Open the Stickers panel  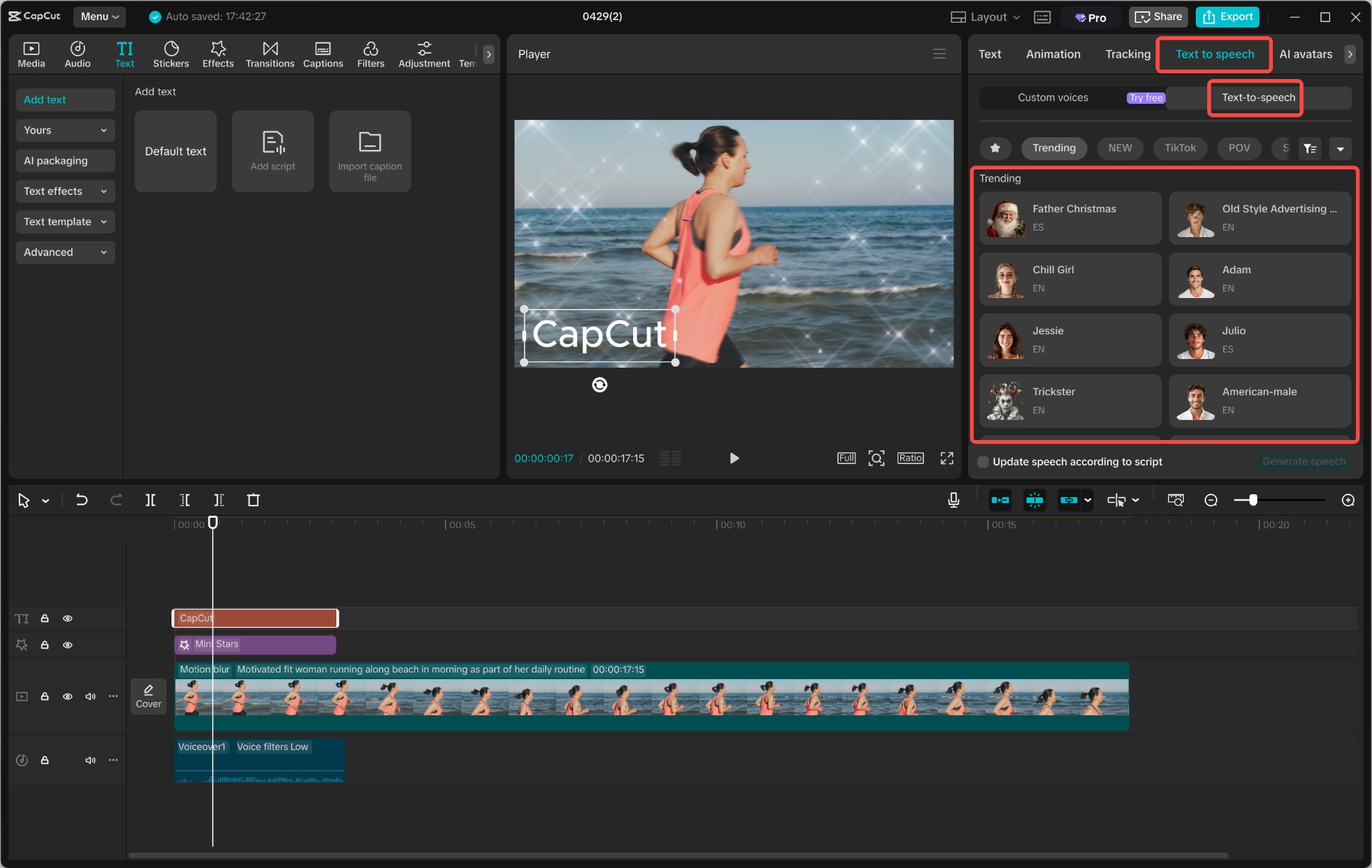tap(171, 54)
